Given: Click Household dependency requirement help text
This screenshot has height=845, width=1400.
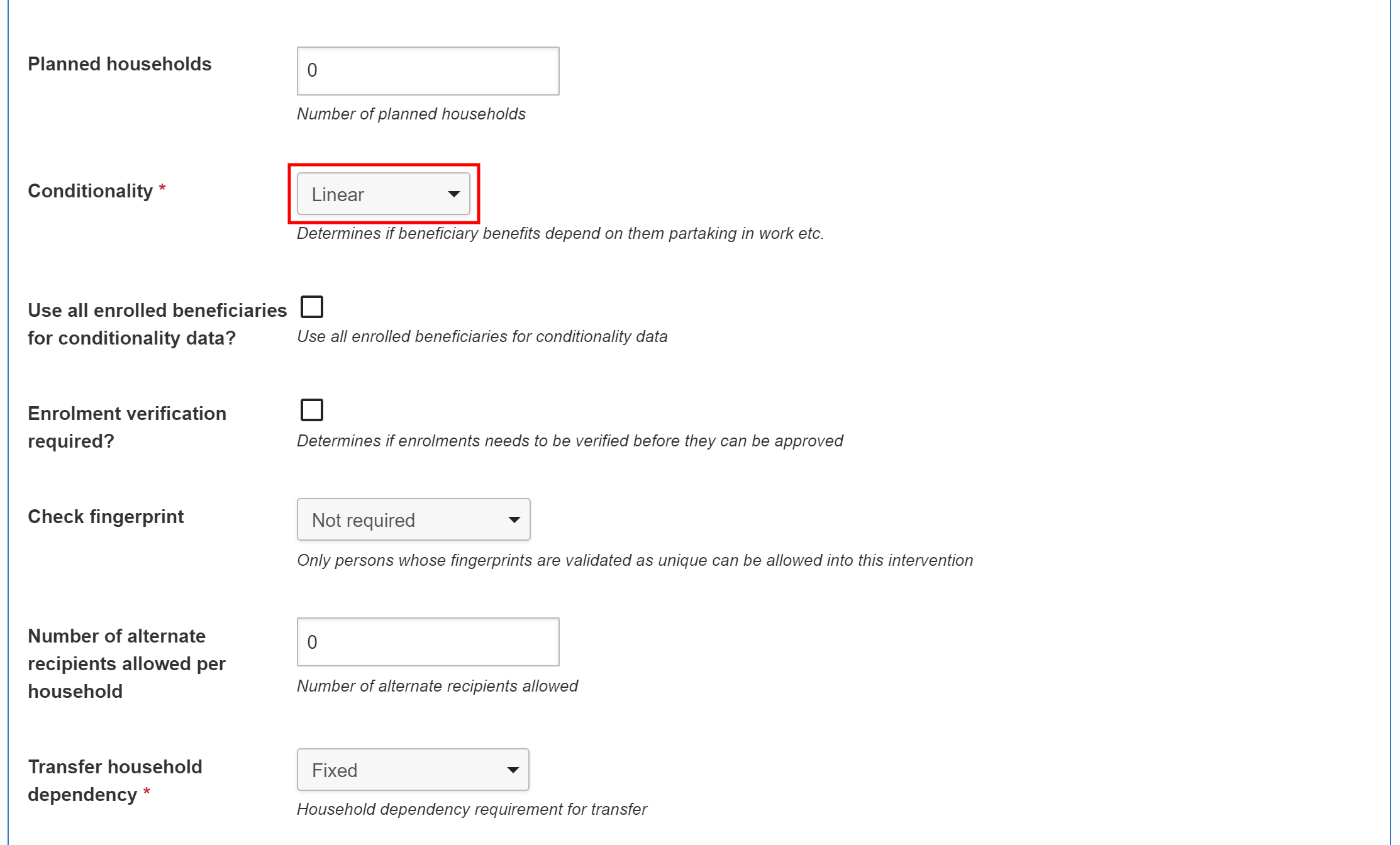Looking at the screenshot, I should pyautogui.click(x=472, y=809).
